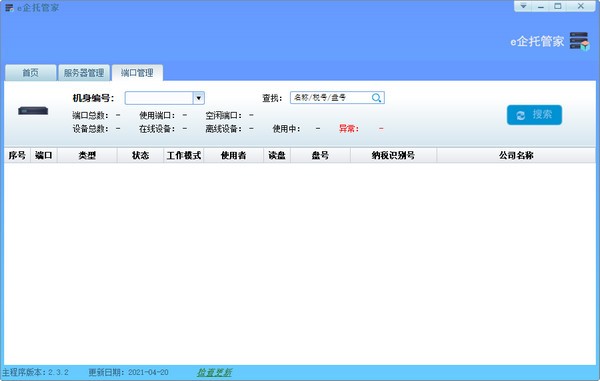Sort by the 状态 column header
The height and width of the screenshot is (381, 600).
tap(140, 155)
